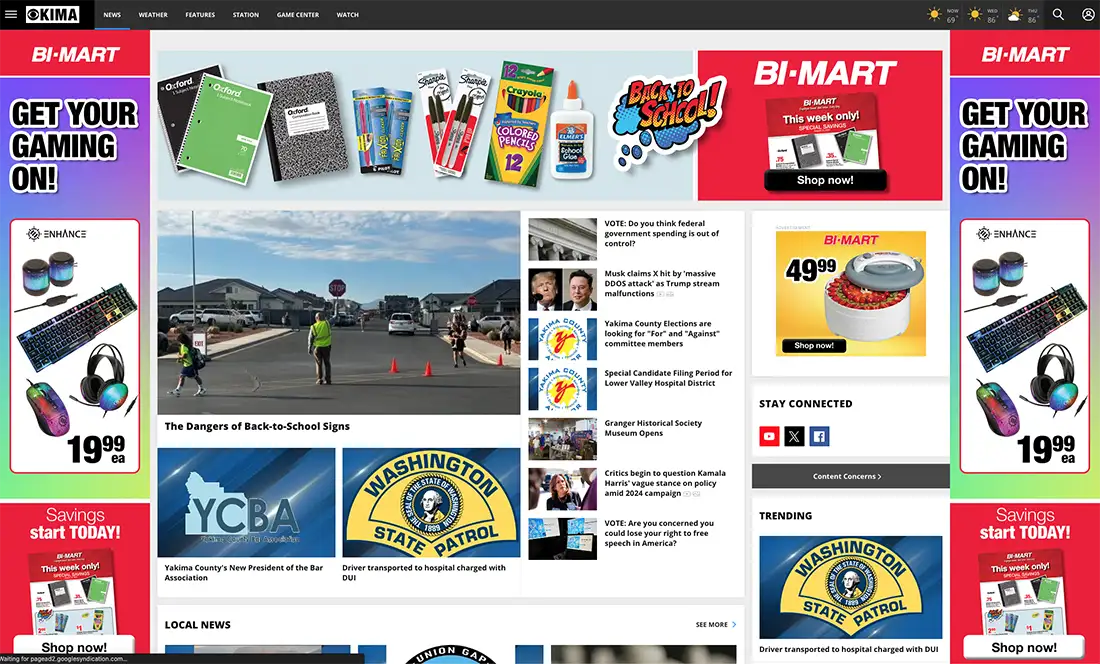
Task: Open the Granger museum crowd thumbnail
Action: (x=563, y=439)
